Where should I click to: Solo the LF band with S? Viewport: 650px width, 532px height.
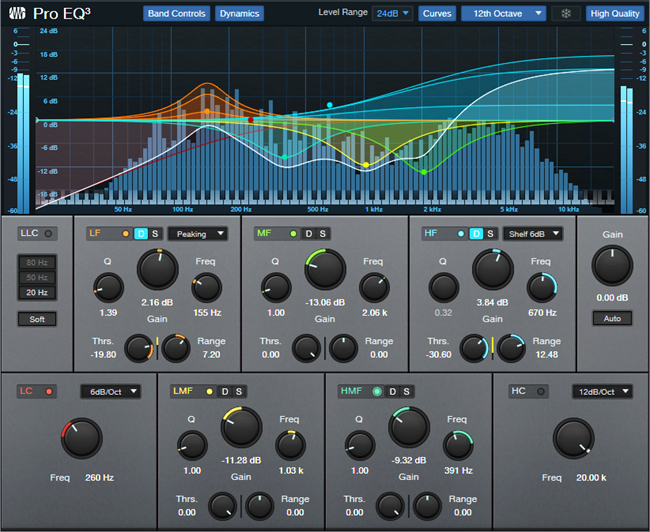pyautogui.click(x=155, y=234)
